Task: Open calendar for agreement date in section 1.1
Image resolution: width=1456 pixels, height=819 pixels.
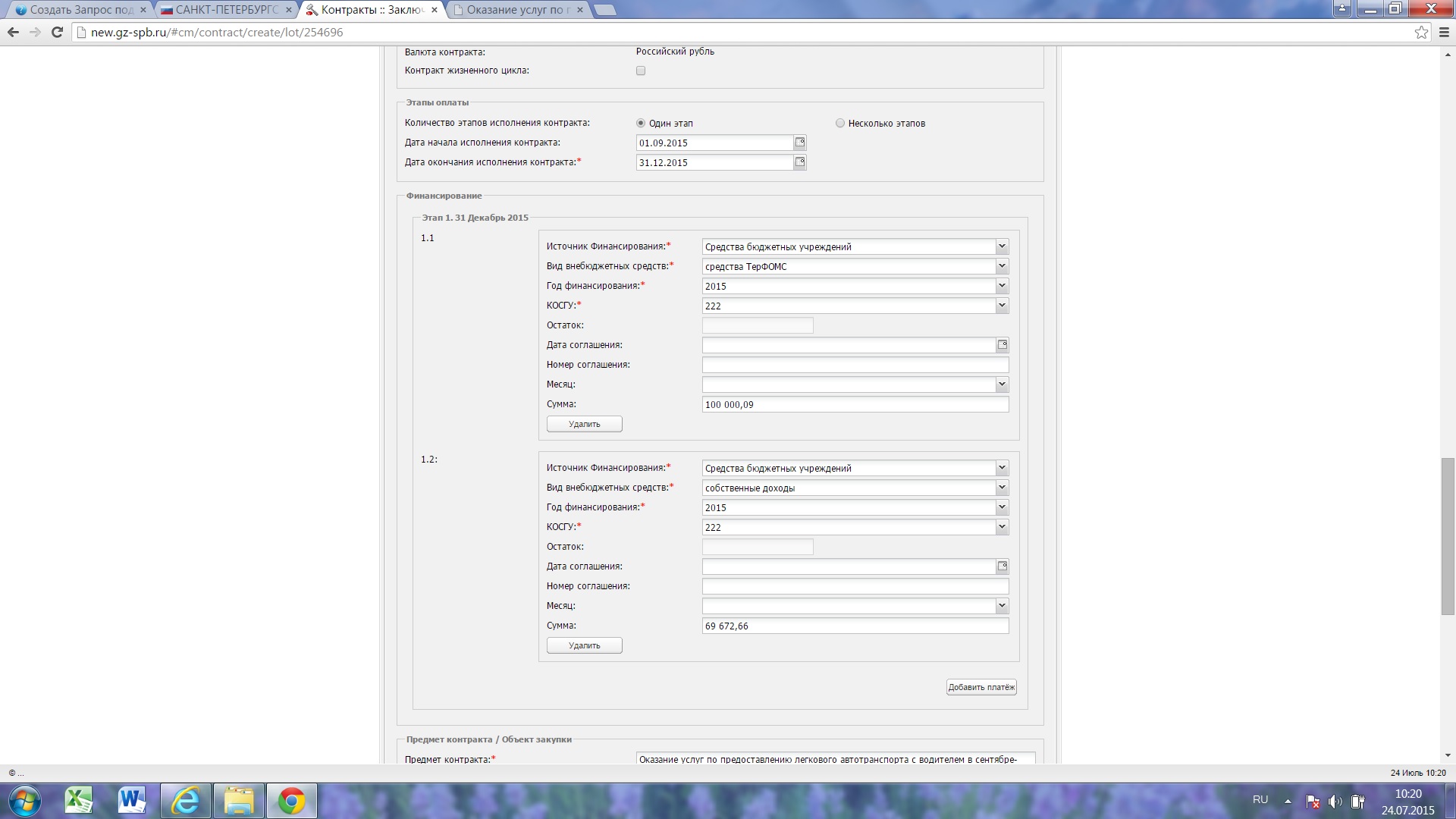Action: [1002, 345]
